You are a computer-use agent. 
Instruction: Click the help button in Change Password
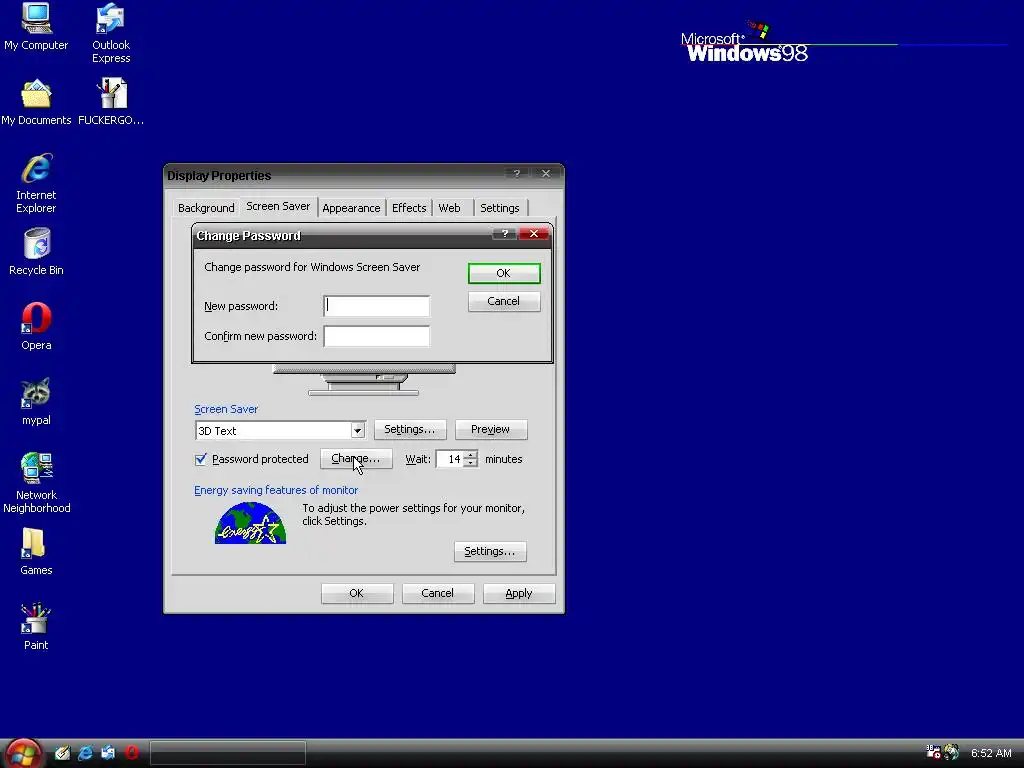pos(504,234)
